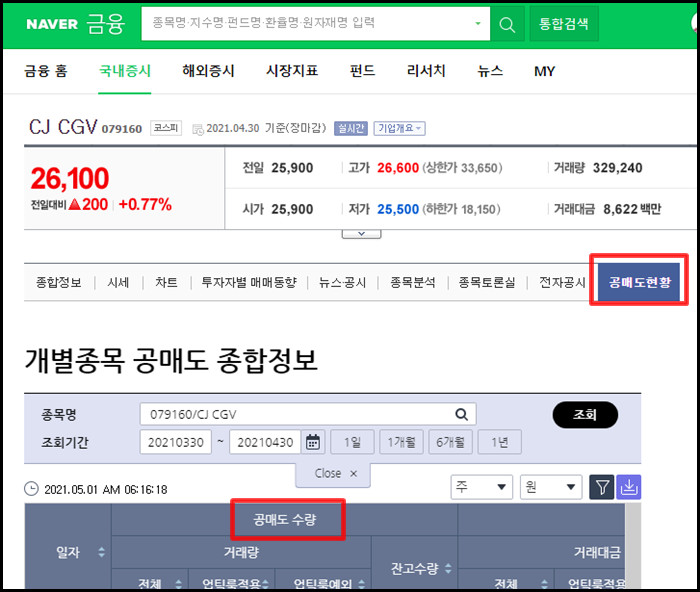The height and width of the screenshot is (592, 700).
Task: Click the table vertical scrollbar
Action: [633, 546]
